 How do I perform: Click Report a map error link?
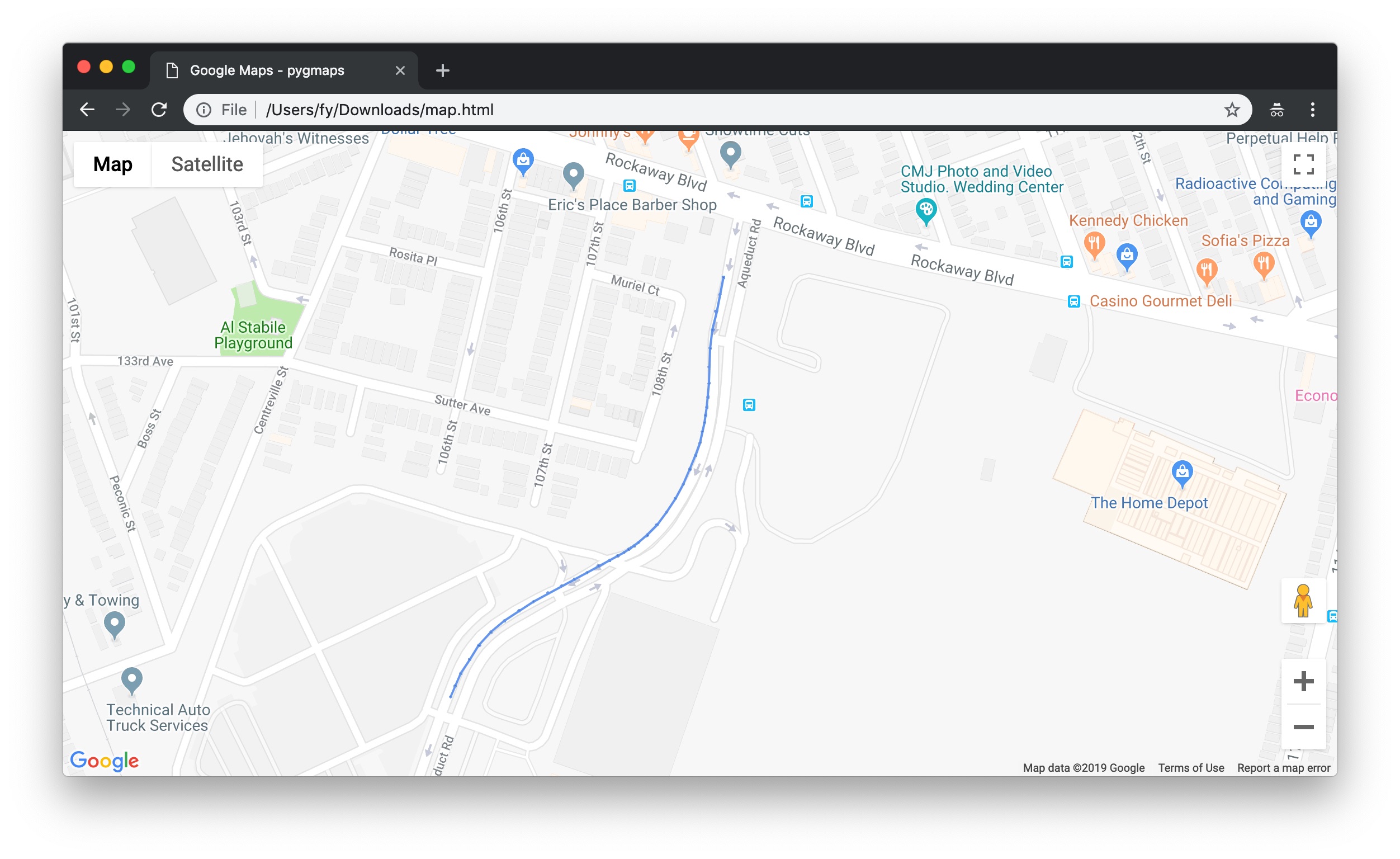click(1284, 767)
